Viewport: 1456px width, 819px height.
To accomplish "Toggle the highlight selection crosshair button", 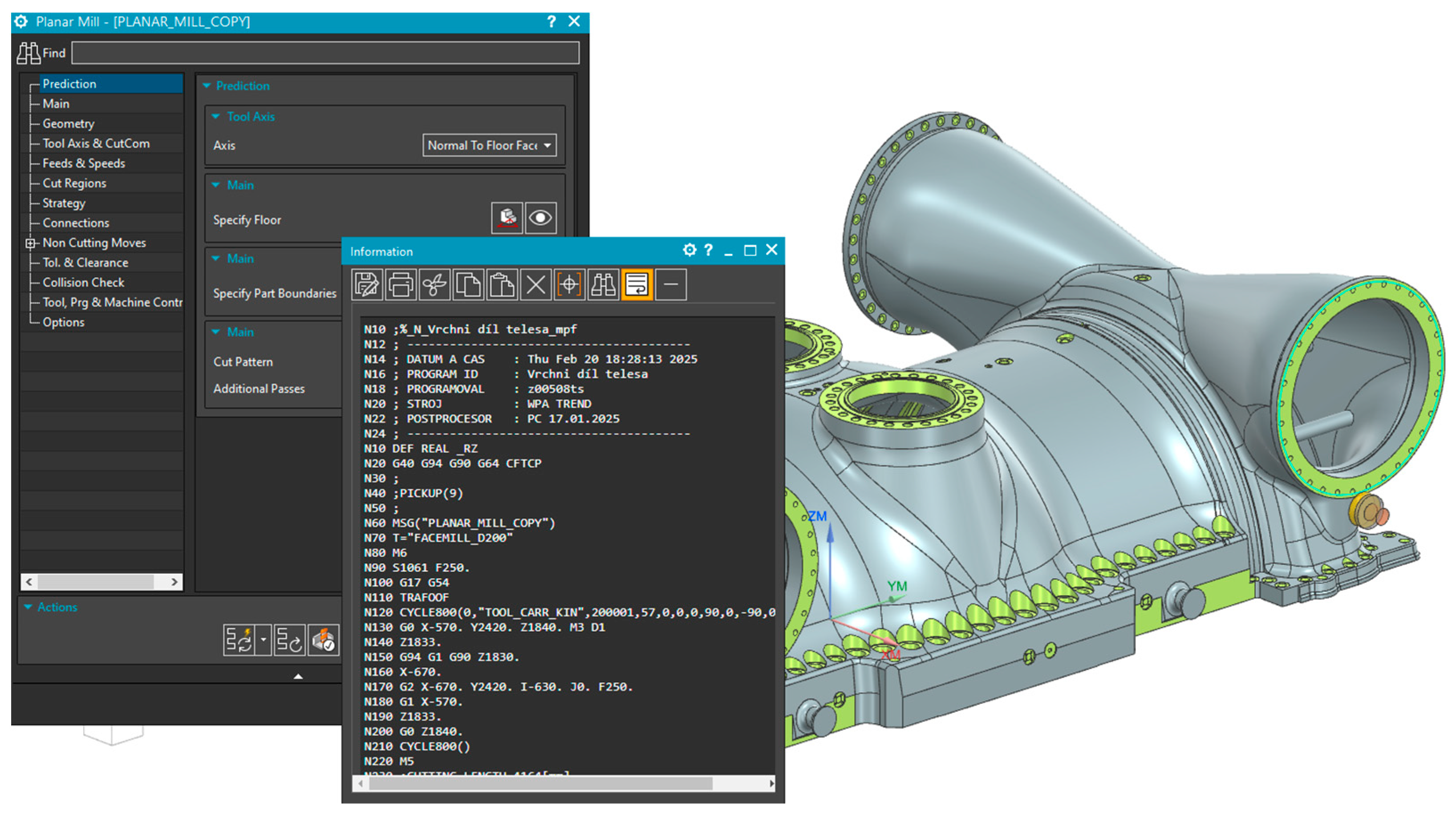I will point(569,284).
